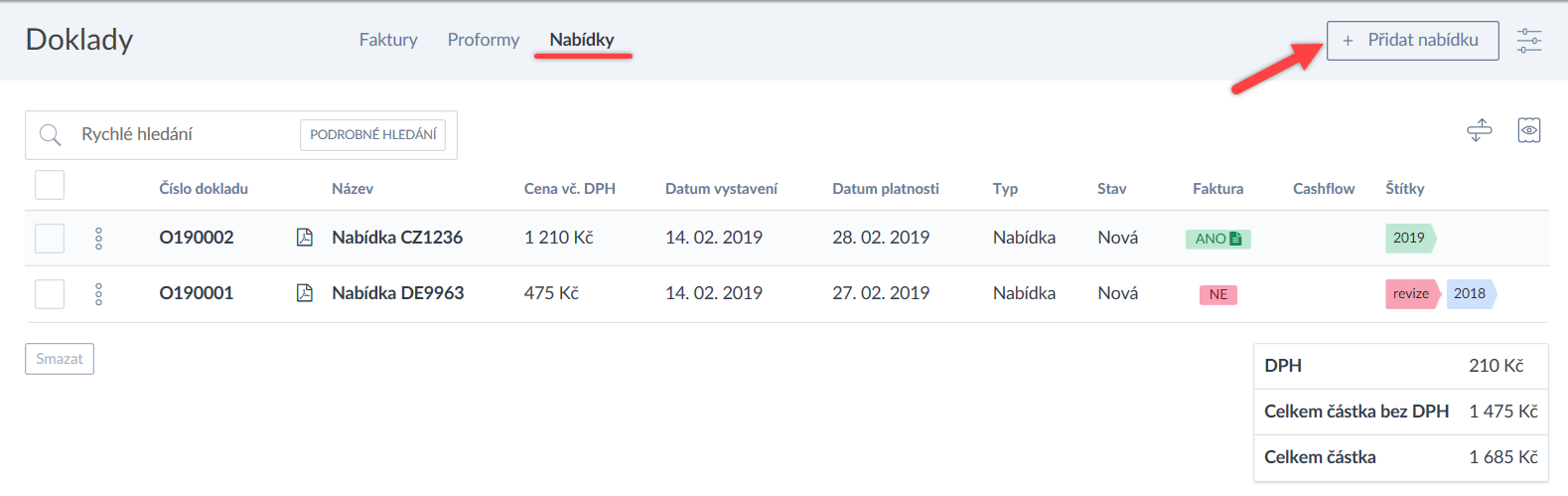Open PDF icon for Nabídka CZ1236
The height and width of the screenshot is (496, 1568).
(305, 238)
